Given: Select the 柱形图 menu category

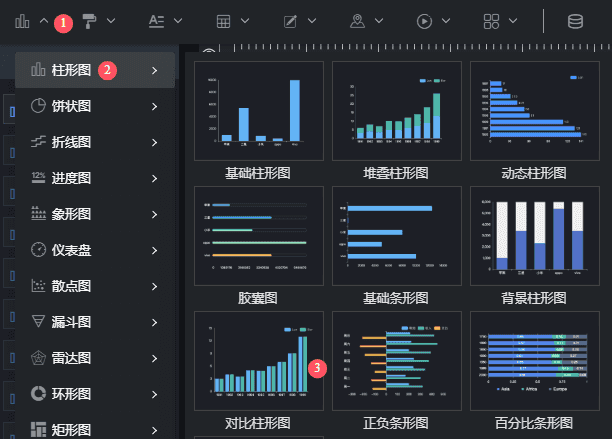Looking at the screenshot, I should click(95, 70).
